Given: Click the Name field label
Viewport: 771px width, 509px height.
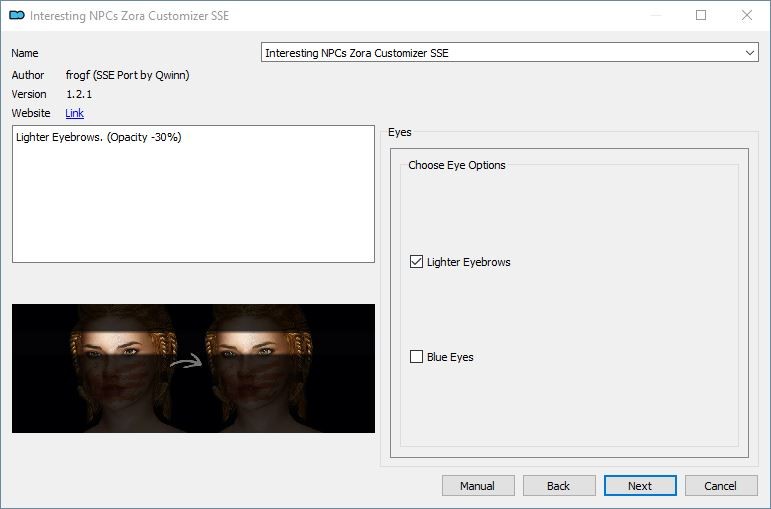Looking at the screenshot, I should tap(25, 53).
